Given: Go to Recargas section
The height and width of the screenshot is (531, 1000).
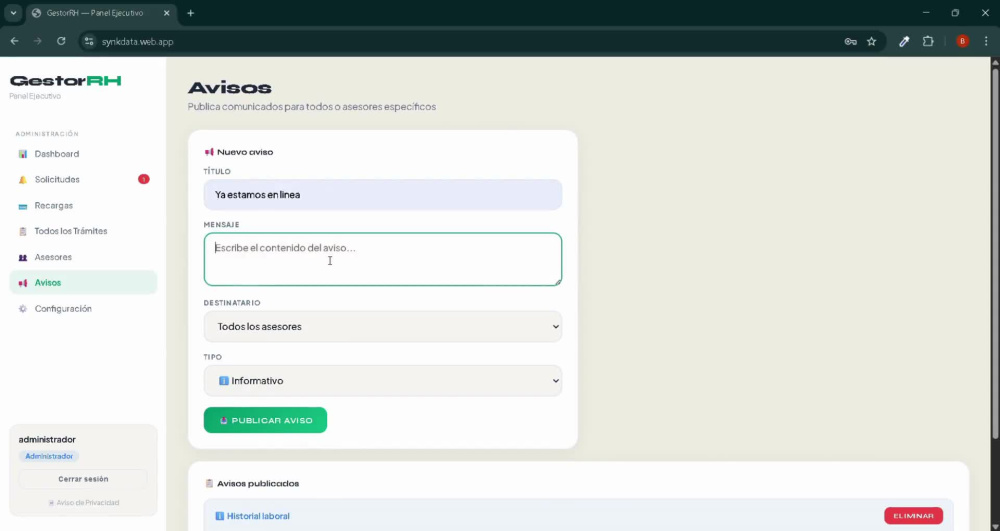Looking at the screenshot, I should [x=83, y=206].
